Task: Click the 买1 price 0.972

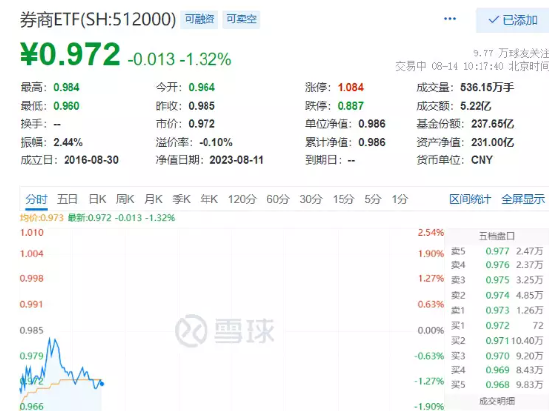Action: click(x=497, y=326)
